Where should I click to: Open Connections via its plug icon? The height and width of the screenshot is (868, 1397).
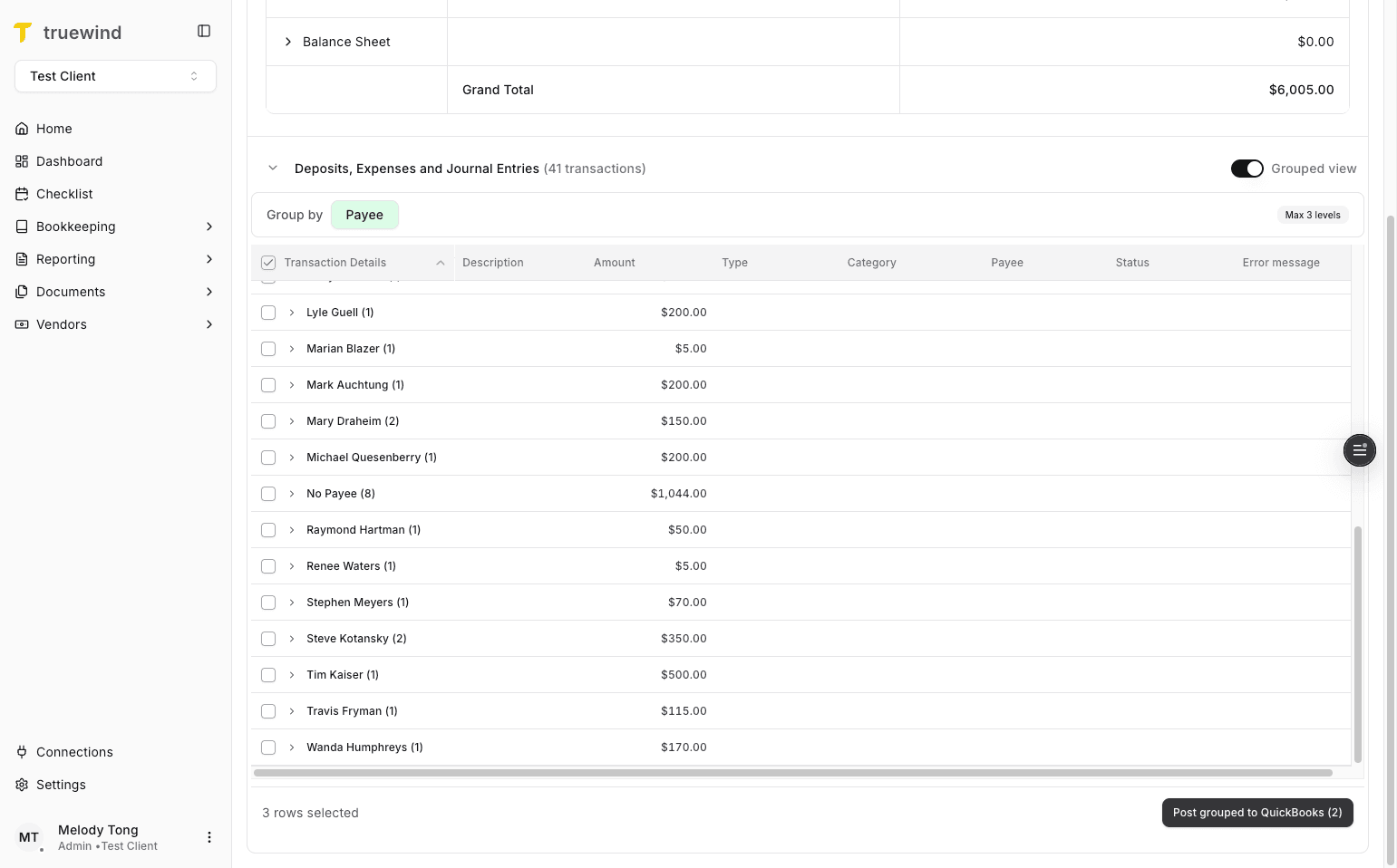pos(22,751)
